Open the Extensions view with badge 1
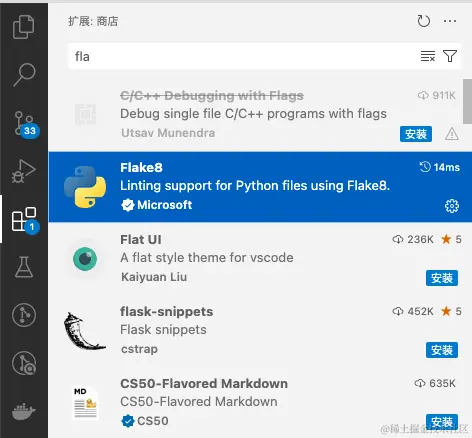 click(25, 220)
